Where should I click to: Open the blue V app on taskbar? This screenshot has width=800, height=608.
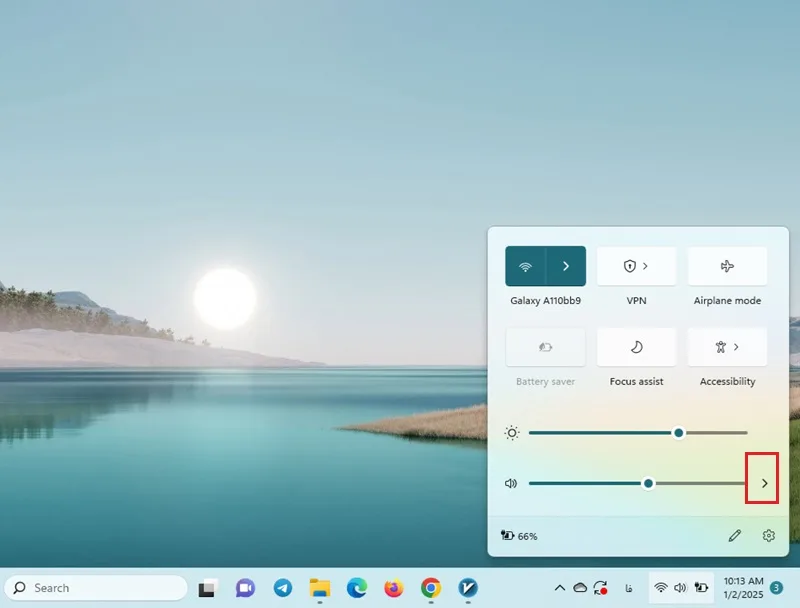pyautogui.click(x=468, y=588)
